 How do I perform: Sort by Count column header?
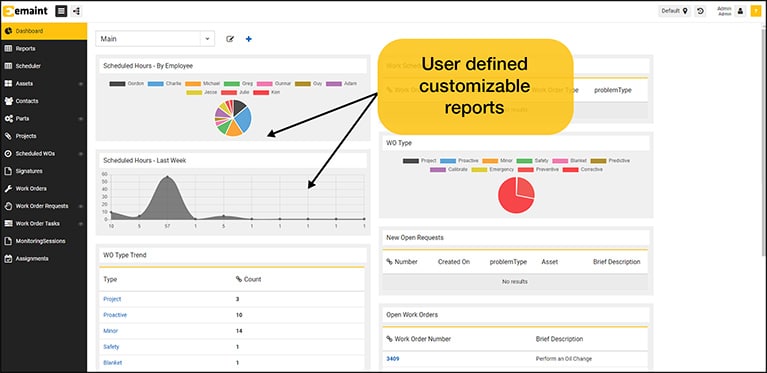248,280
